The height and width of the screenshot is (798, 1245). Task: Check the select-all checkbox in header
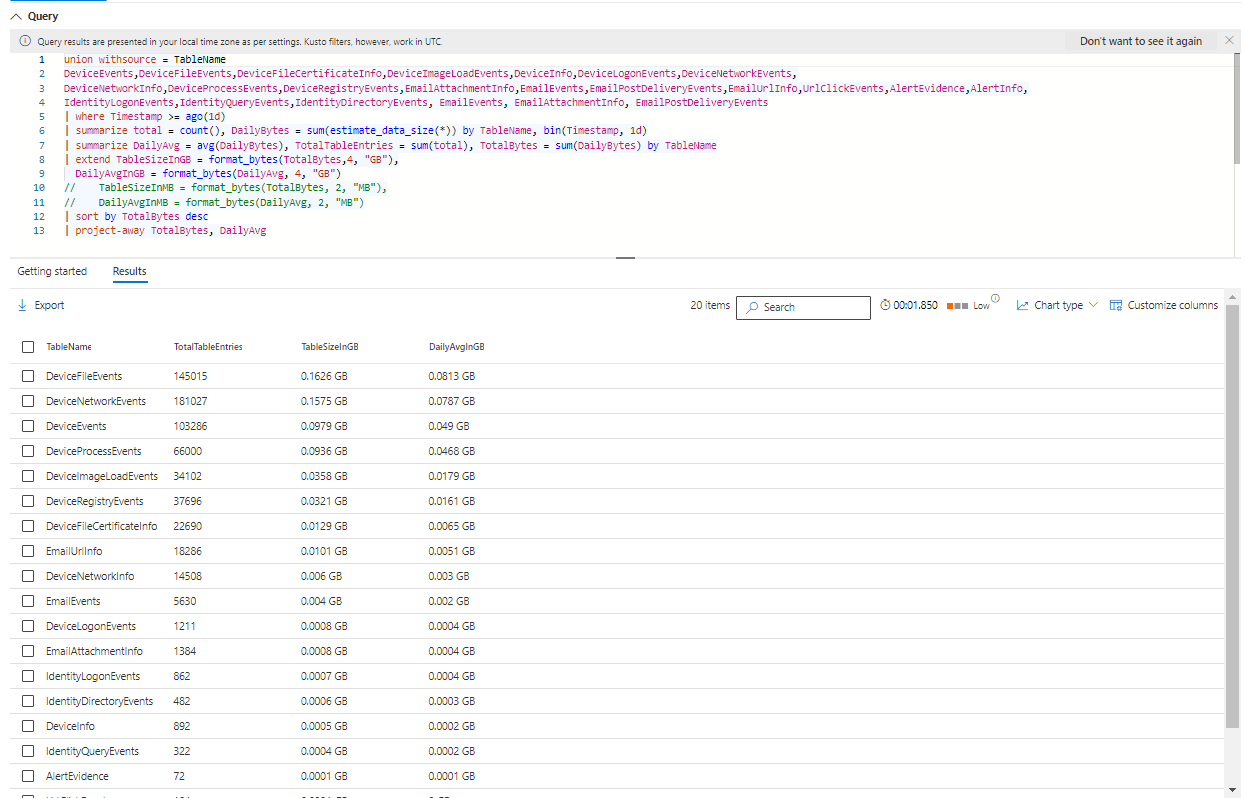click(28, 347)
